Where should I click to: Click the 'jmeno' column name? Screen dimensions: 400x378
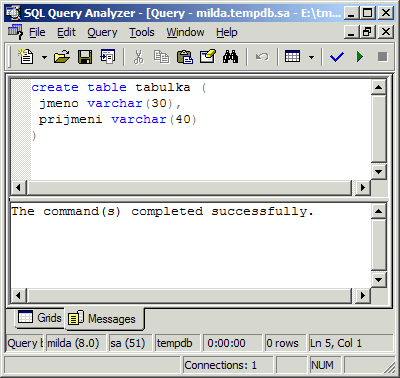click(59, 104)
